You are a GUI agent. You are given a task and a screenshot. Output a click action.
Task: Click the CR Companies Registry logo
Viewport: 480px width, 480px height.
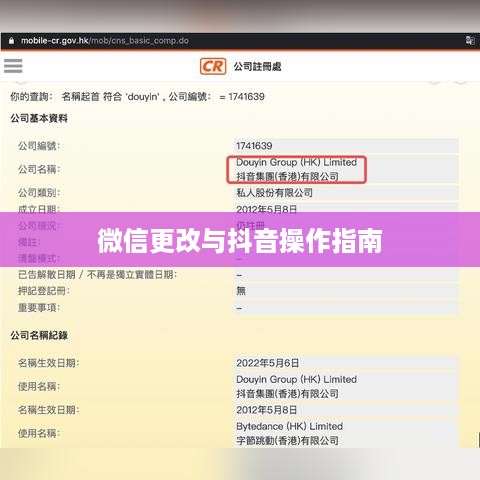[x=213, y=66]
